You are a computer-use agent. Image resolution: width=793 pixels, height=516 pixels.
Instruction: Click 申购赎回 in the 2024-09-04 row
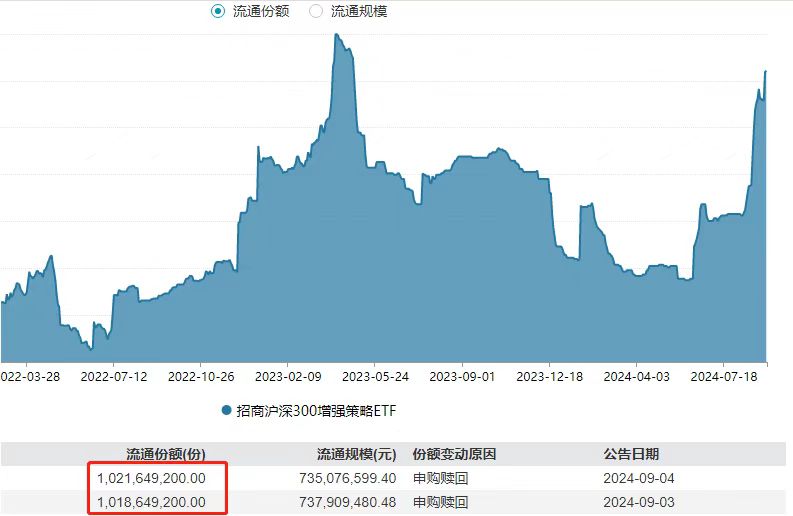coord(440,479)
